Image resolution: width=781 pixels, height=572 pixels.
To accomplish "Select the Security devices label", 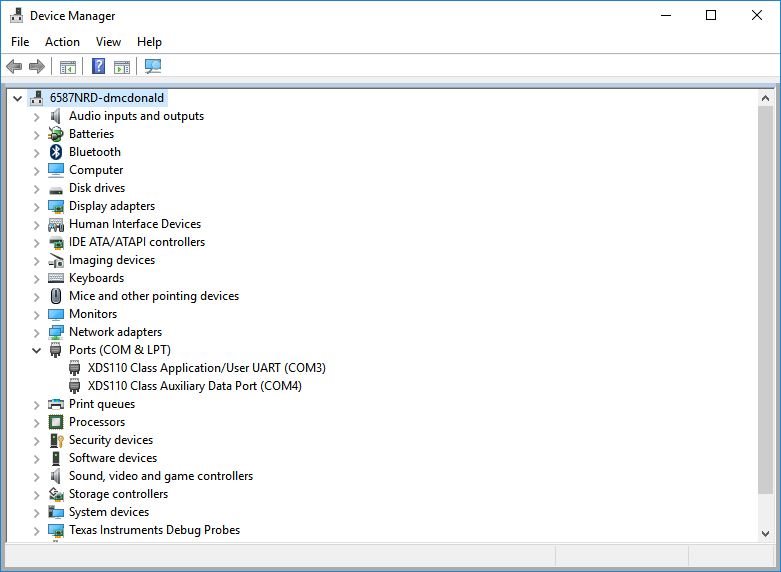I will [x=111, y=440].
